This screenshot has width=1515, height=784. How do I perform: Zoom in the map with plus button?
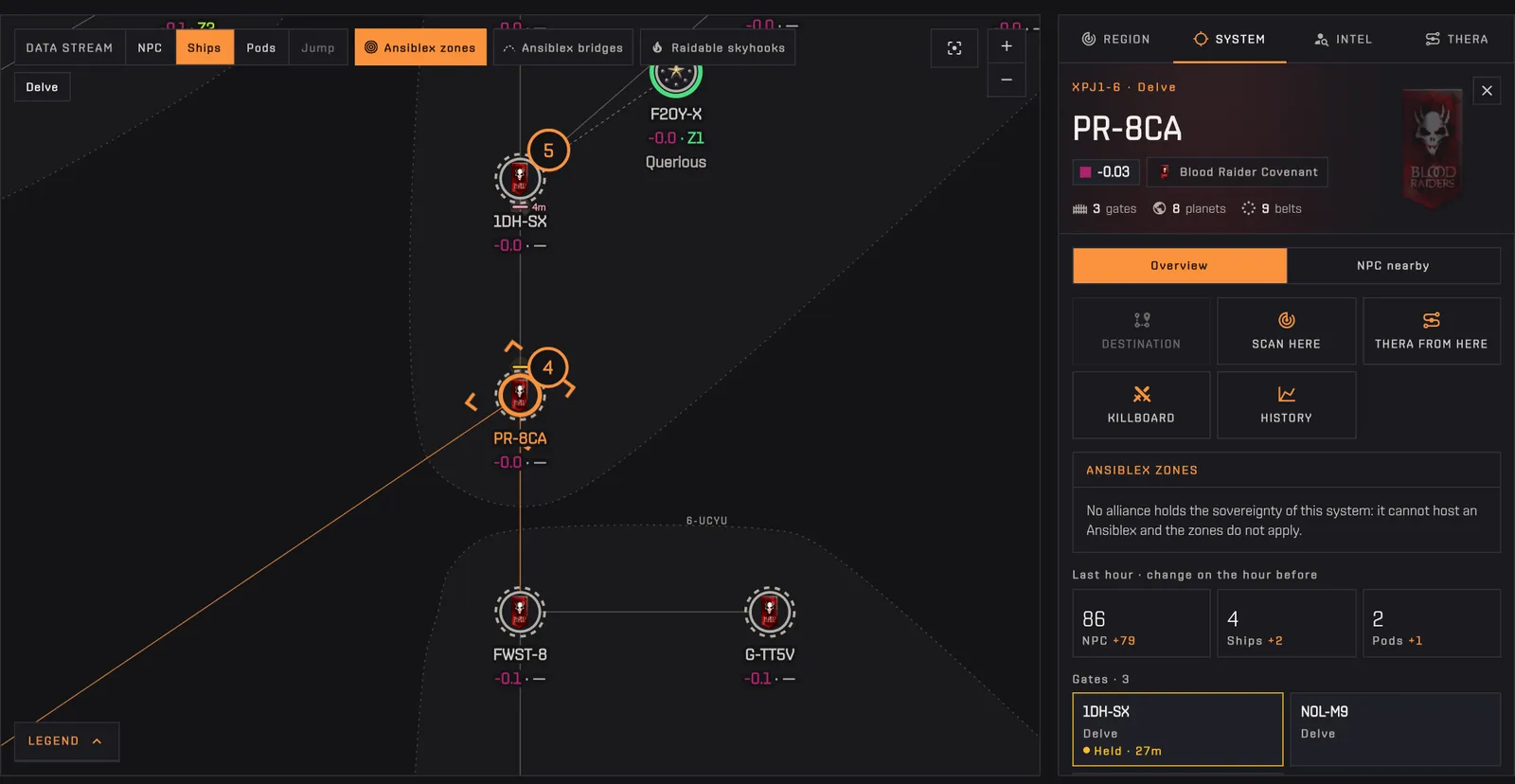tap(1007, 46)
